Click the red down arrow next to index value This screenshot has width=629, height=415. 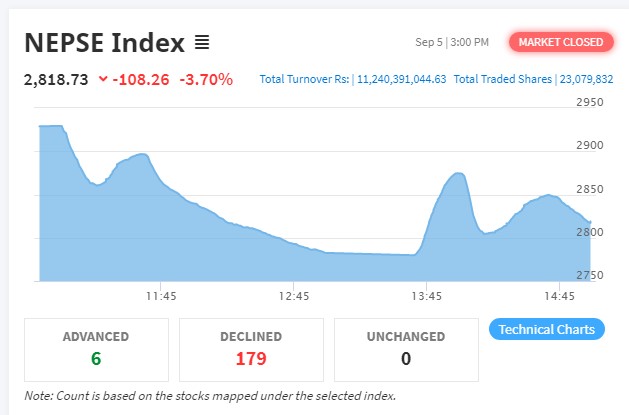103,79
